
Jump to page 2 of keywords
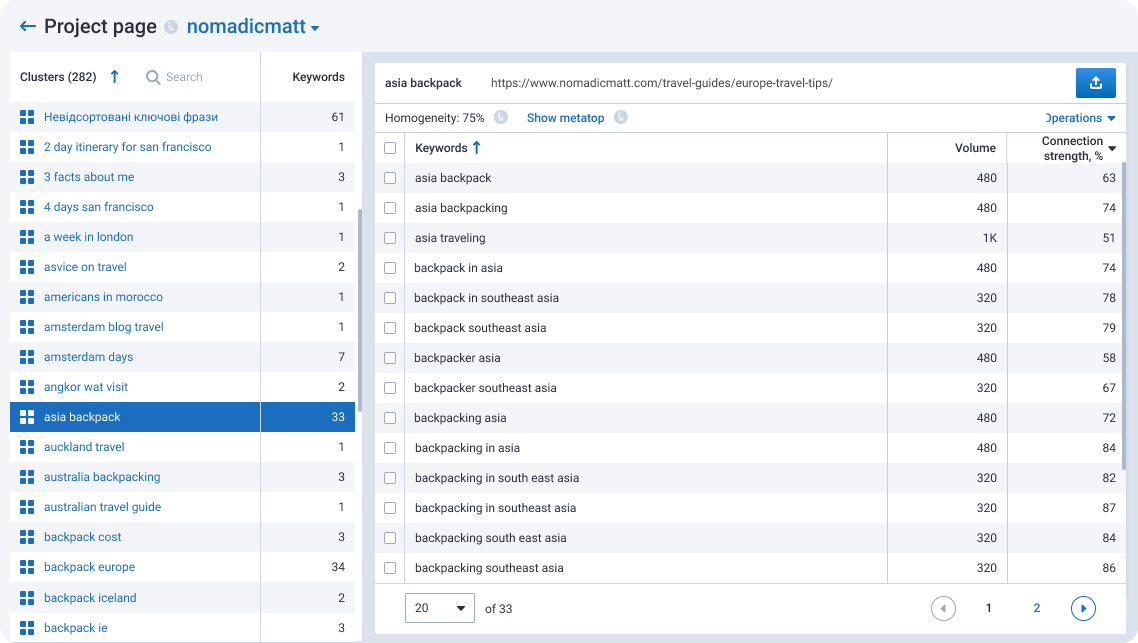tap(1036, 608)
